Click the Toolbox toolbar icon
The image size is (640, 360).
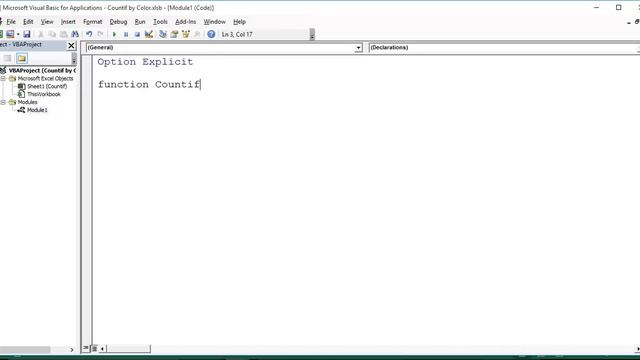[x=197, y=34]
